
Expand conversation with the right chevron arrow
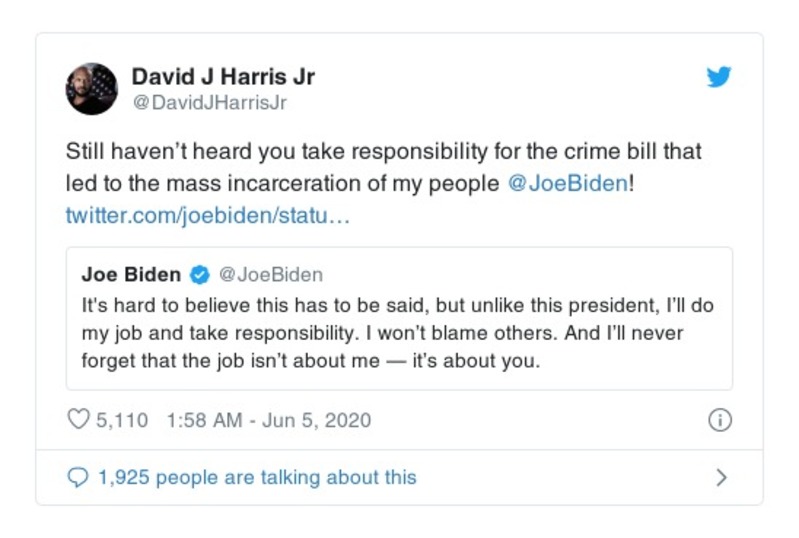click(x=721, y=478)
